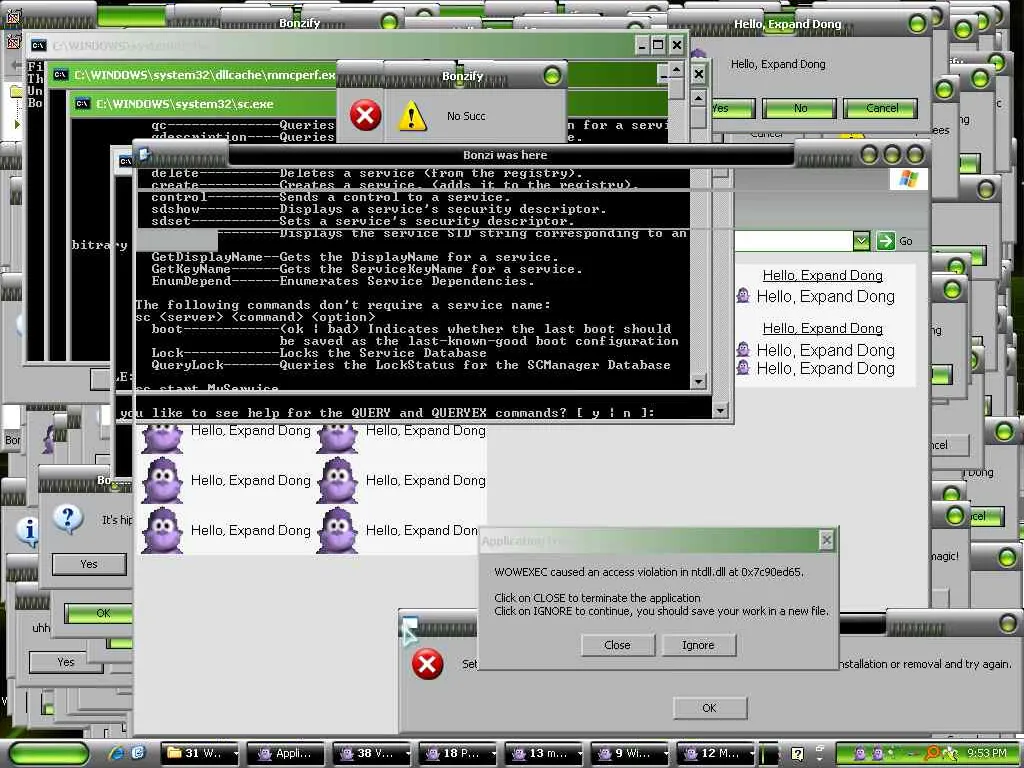The height and width of the screenshot is (768, 1024).
Task: Click OK in the Setup error dialog
Action: [x=710, y=708]
